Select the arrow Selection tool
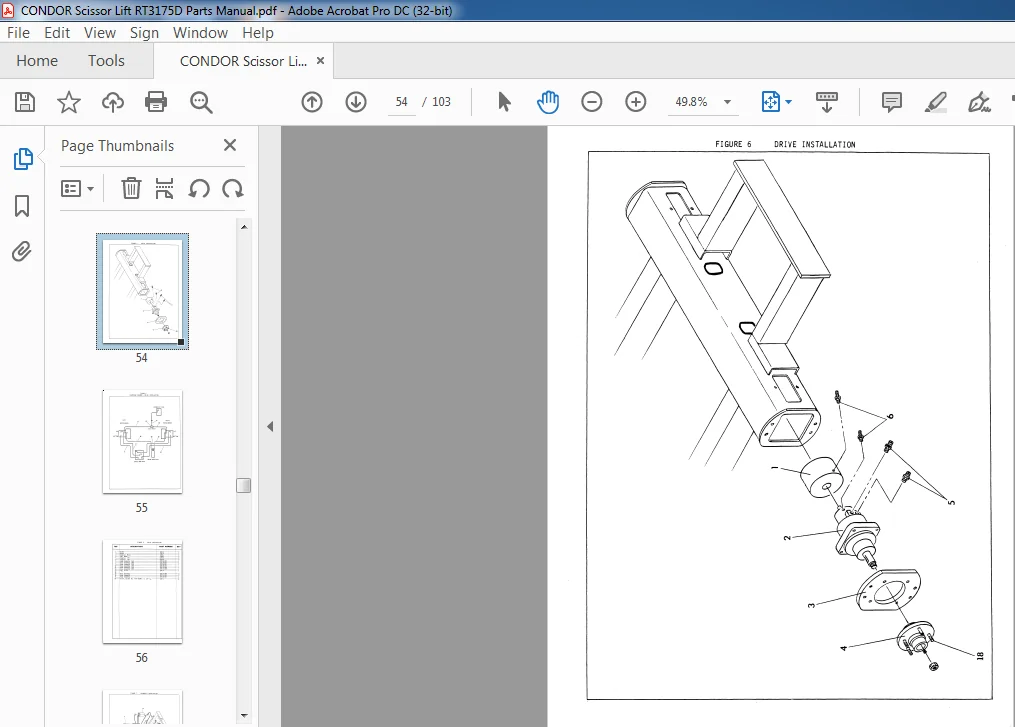Screen dimensions: 1015x727 tap(504, 102)
